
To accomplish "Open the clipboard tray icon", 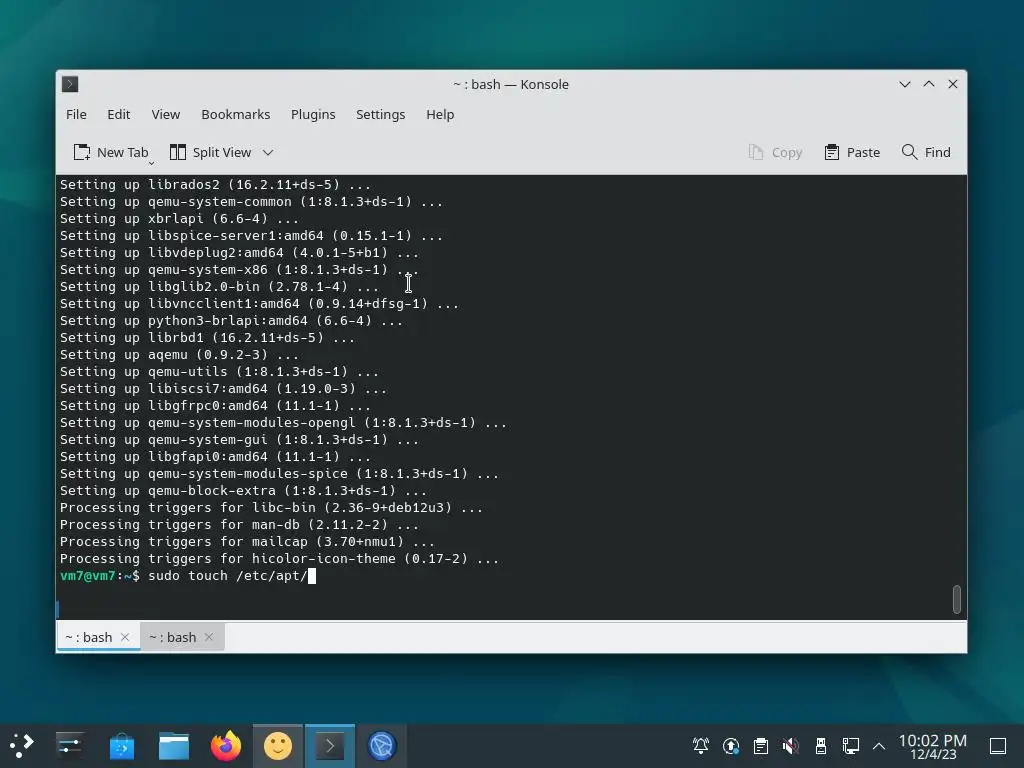I will [x=761, y=745].
